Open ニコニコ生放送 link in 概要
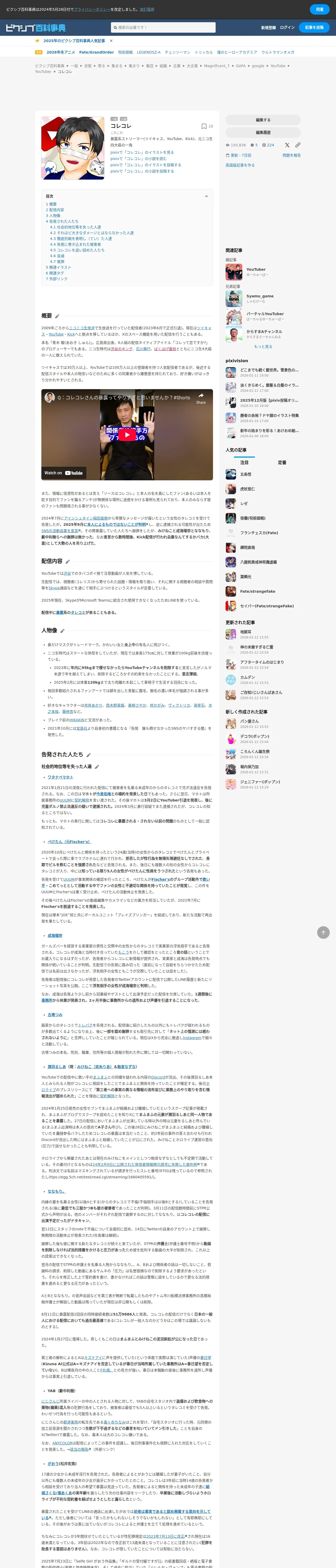 pyautogui.click(x=82, y=328)
